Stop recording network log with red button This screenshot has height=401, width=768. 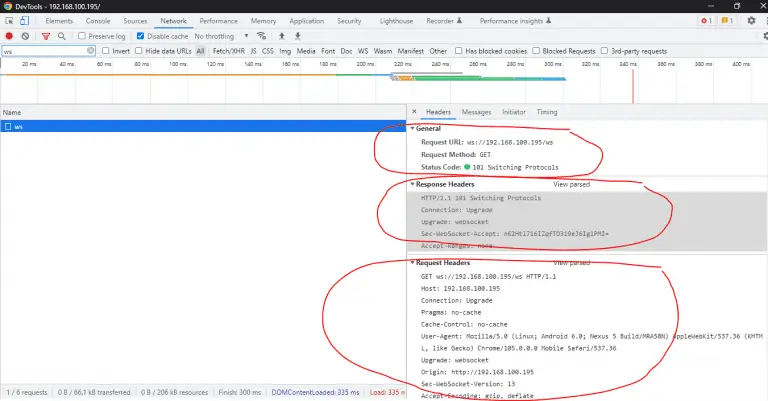point(9,36)
